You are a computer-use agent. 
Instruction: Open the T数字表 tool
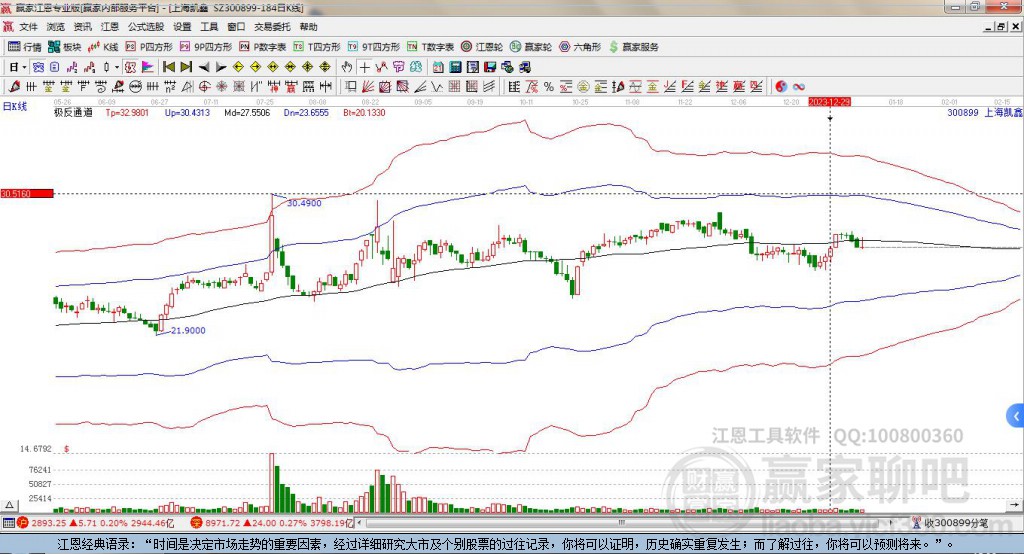coord(430,47)
